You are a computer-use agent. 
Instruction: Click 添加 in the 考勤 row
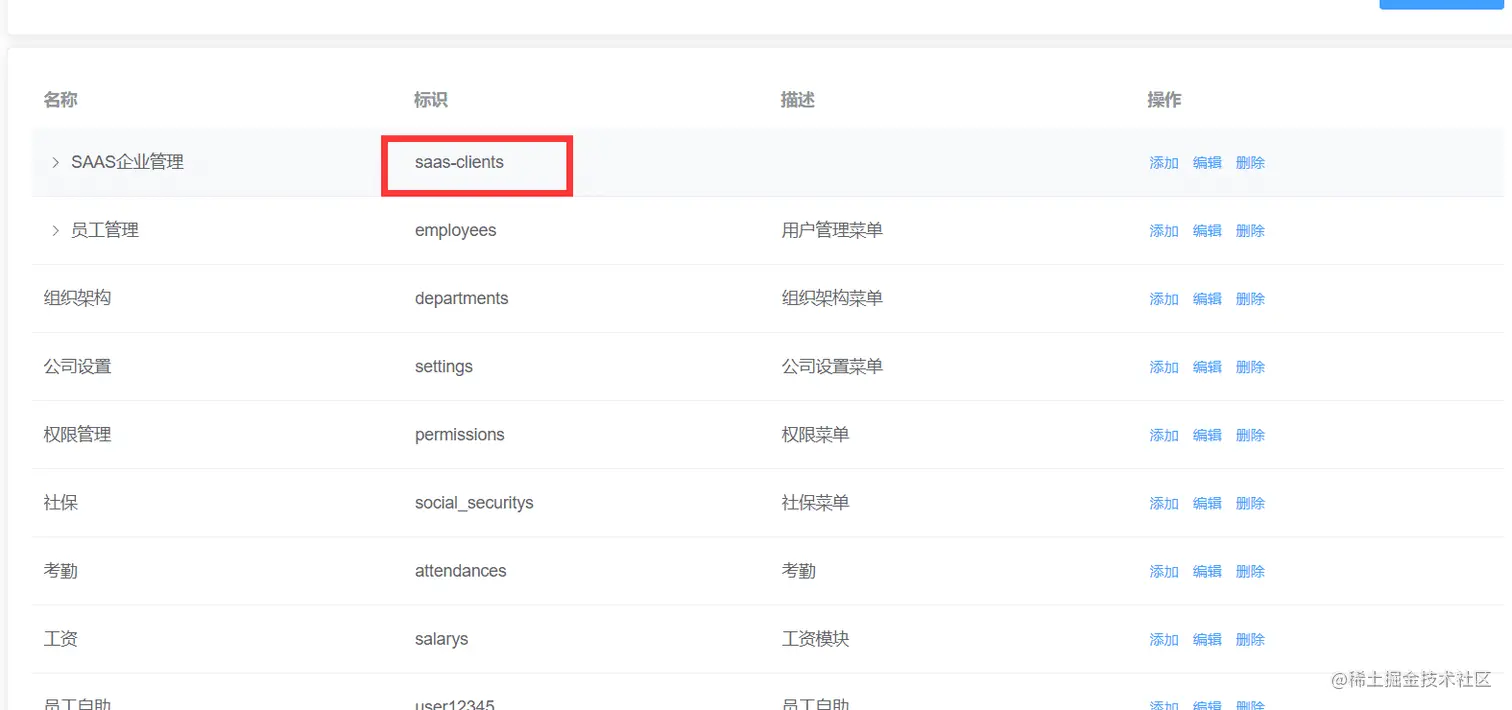tap(1164, 571)
